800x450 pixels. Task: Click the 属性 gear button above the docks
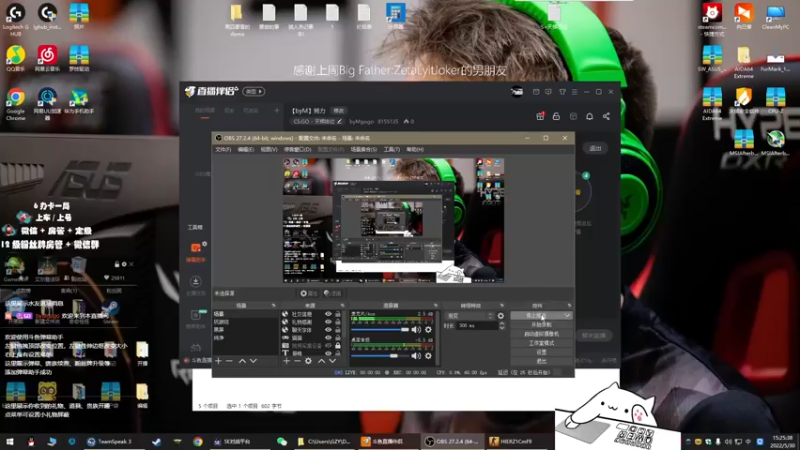coord(309,293)
